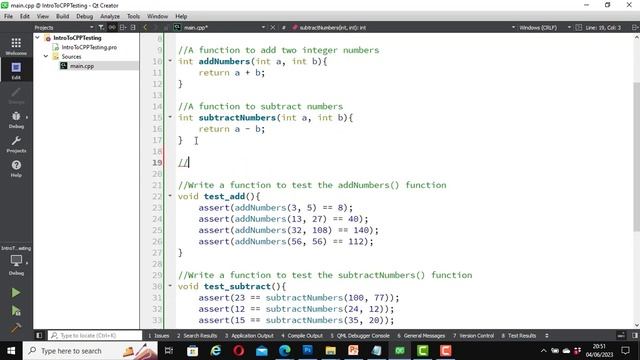Viewport: 640px width, 360px height.
Task: Fold the test_subtract function
Action: click(170, 286)
